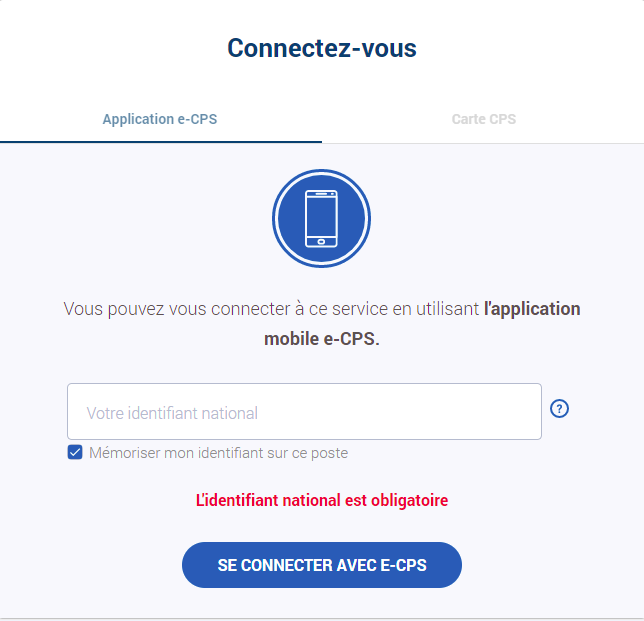Focus the 'Votre identifiant national' input field

(304, 412)
